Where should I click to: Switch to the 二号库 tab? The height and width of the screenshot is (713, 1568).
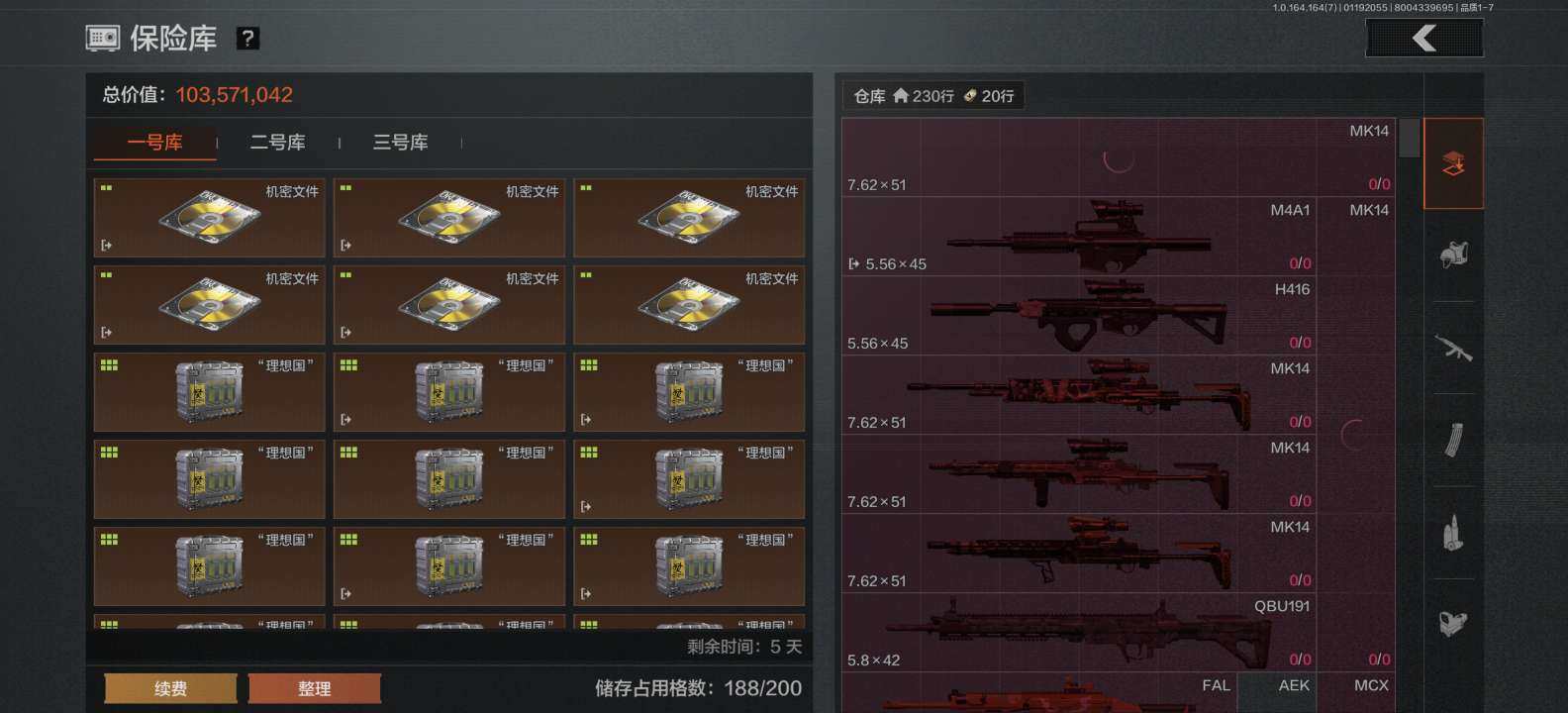tap(278, 143)
